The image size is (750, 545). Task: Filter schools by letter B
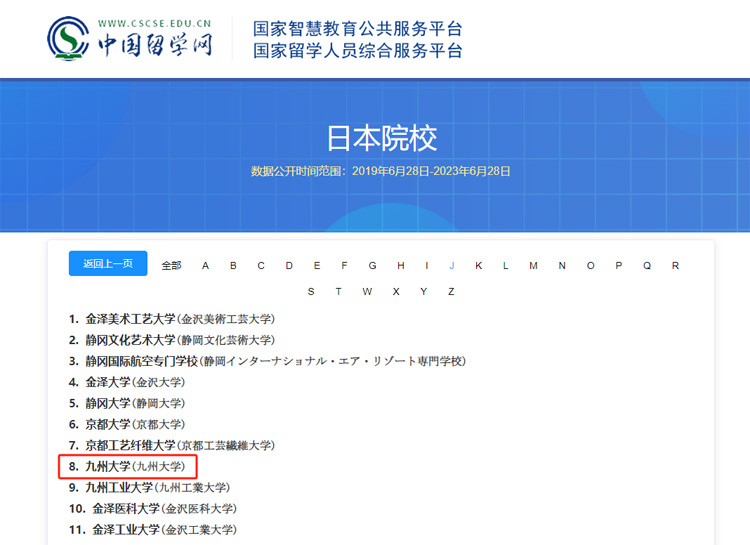pyautogui.click(x=233, y=266)
